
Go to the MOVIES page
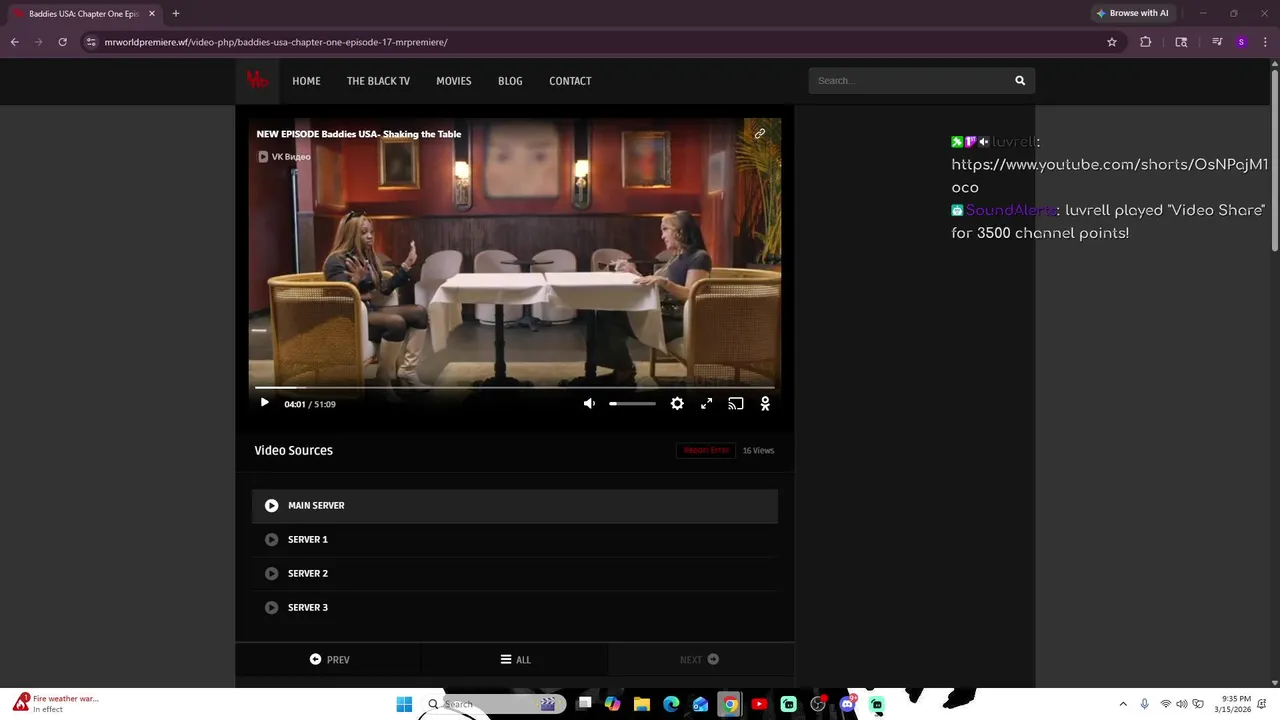point(453,81)
